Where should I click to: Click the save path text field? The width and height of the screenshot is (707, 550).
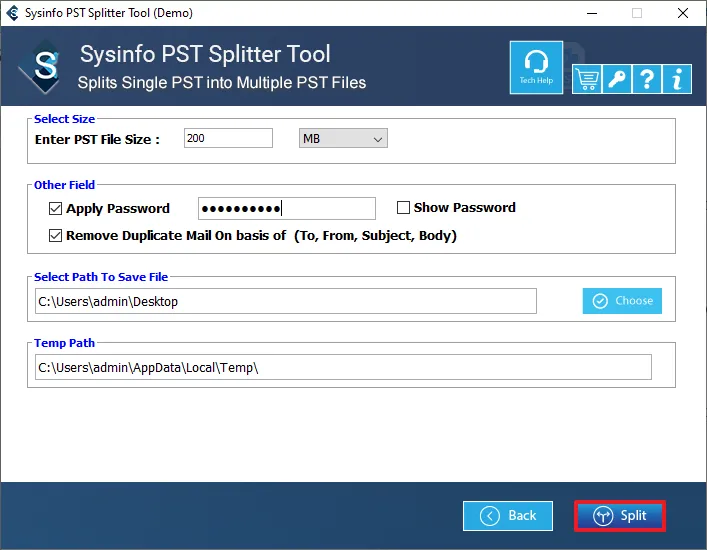coord(285,301)
